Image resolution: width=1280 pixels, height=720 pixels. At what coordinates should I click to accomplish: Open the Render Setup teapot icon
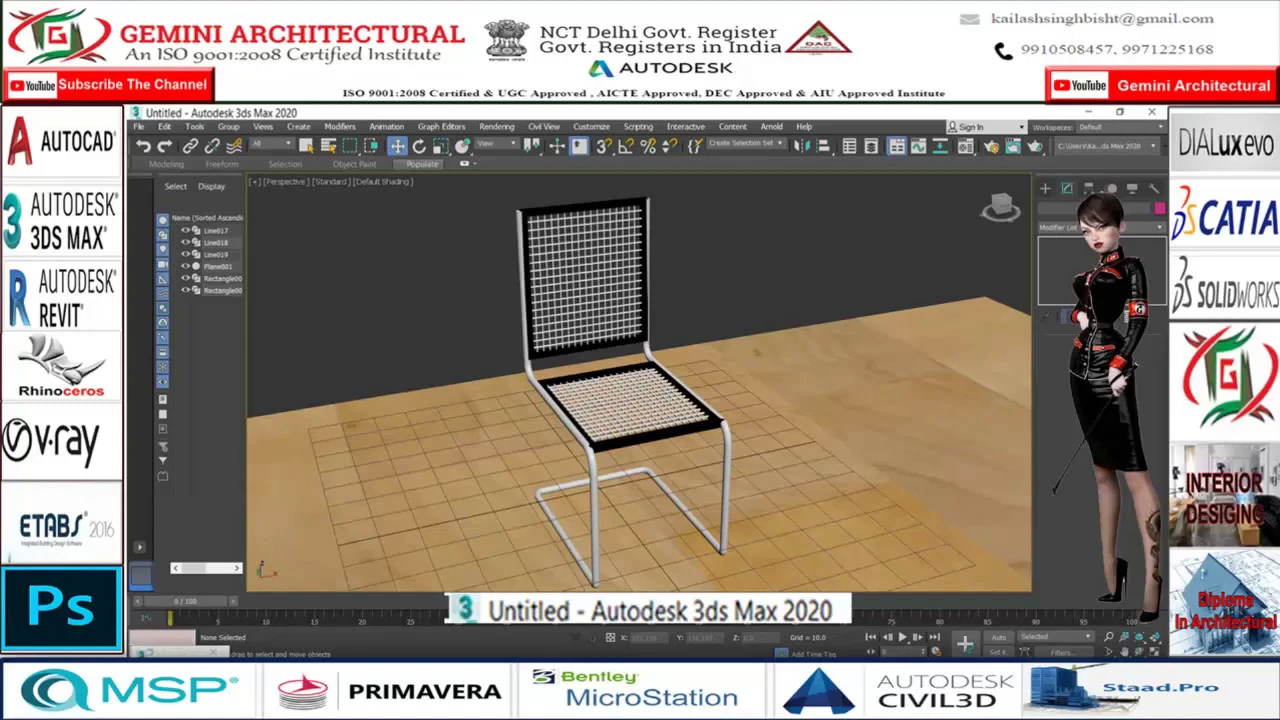pos(990,147)
